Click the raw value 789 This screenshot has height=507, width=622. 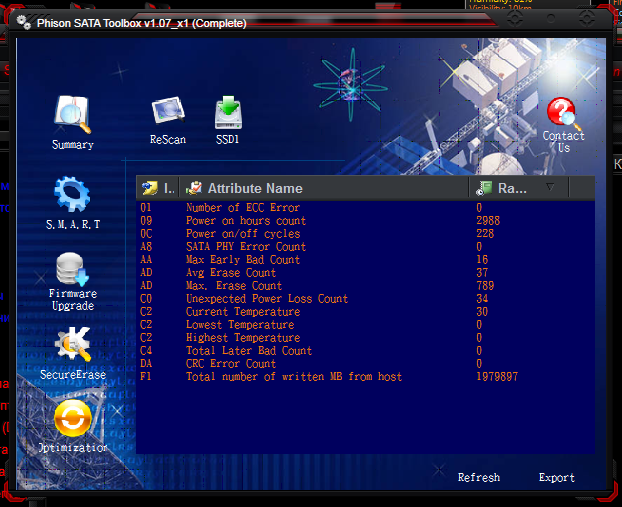485,286
